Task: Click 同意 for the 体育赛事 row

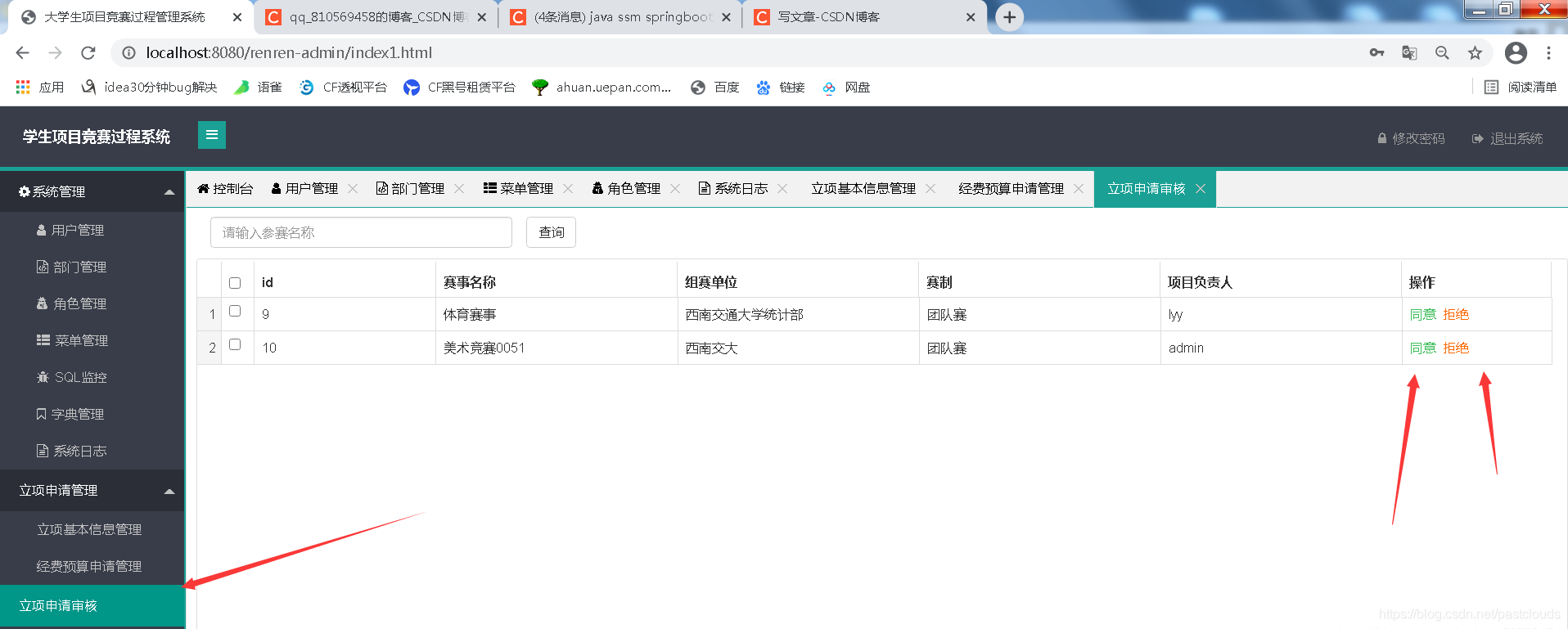Action: 1422,315
